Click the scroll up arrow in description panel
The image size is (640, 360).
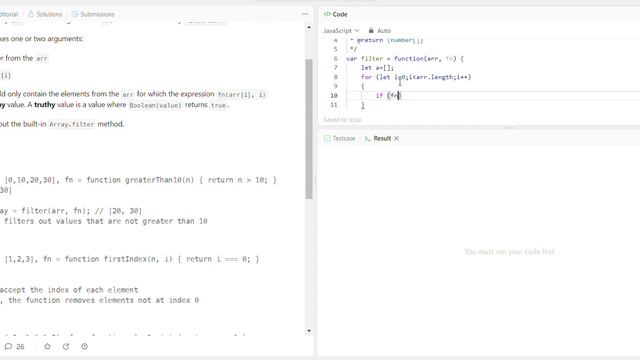coord(309,27)
